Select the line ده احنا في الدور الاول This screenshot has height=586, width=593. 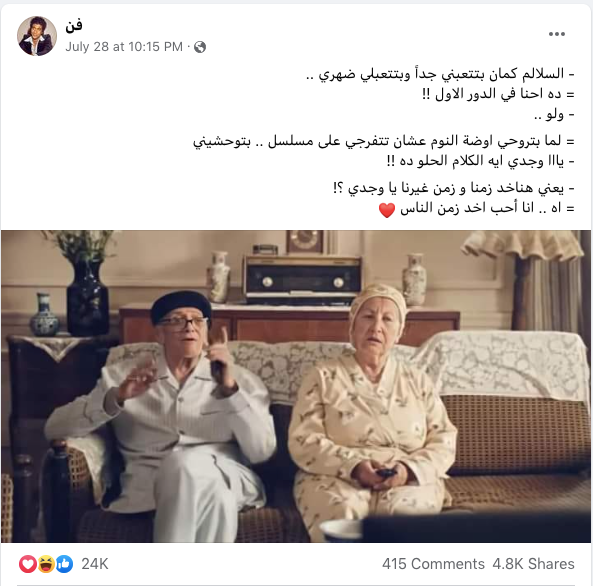[498, 94]
